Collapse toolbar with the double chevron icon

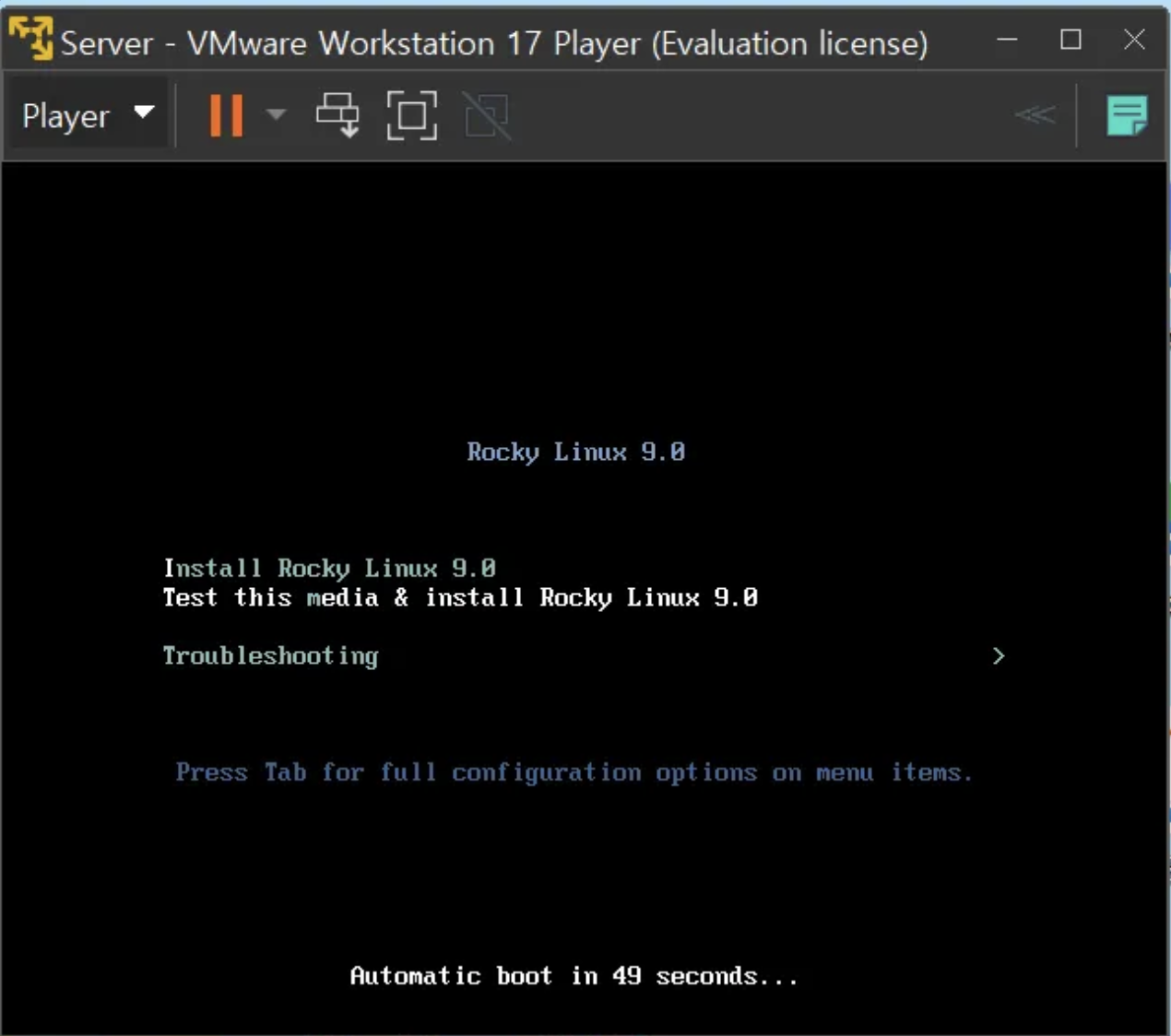point(1035,114)
